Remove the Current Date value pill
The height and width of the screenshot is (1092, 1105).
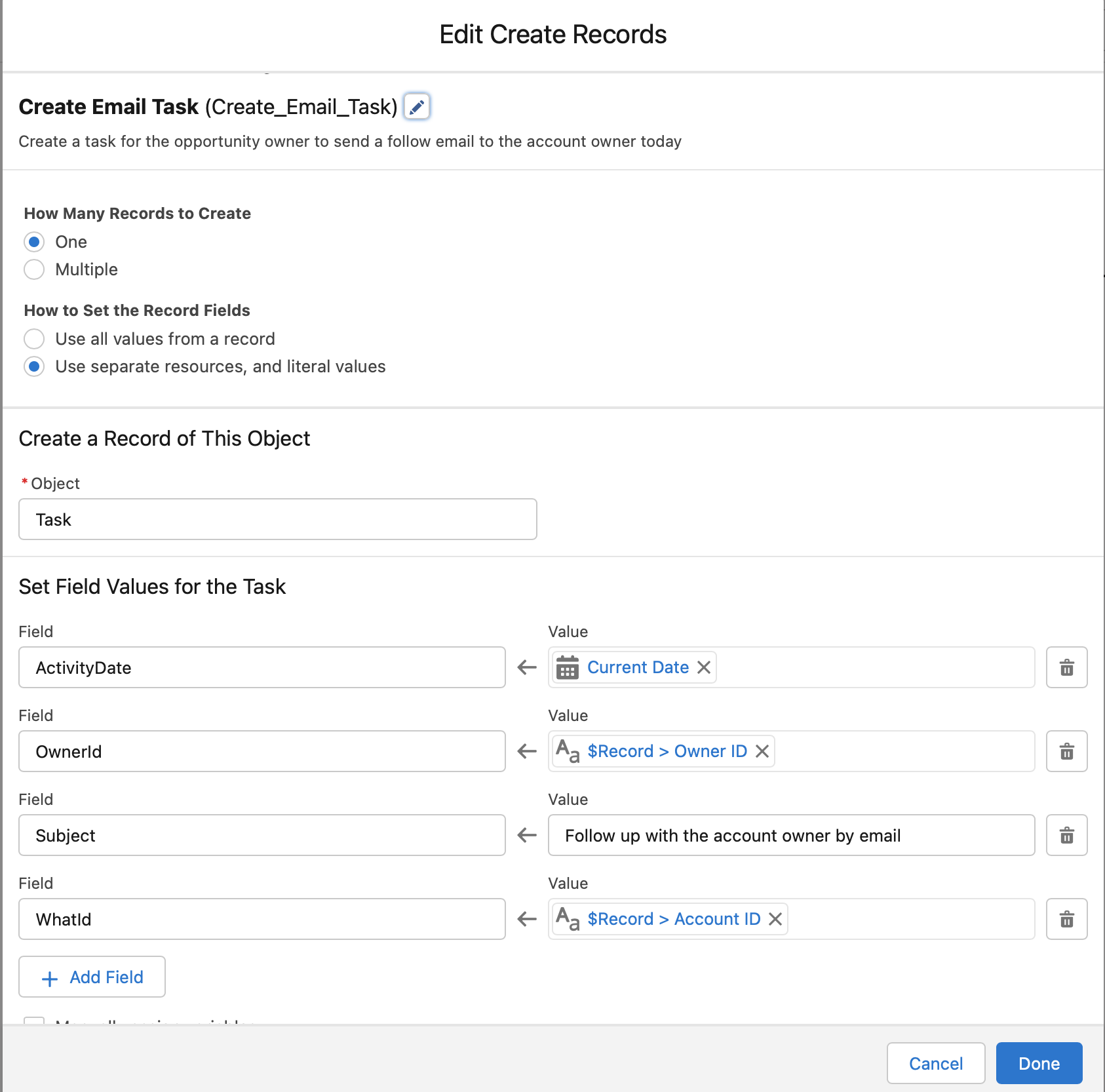click(x=704, y=667)
